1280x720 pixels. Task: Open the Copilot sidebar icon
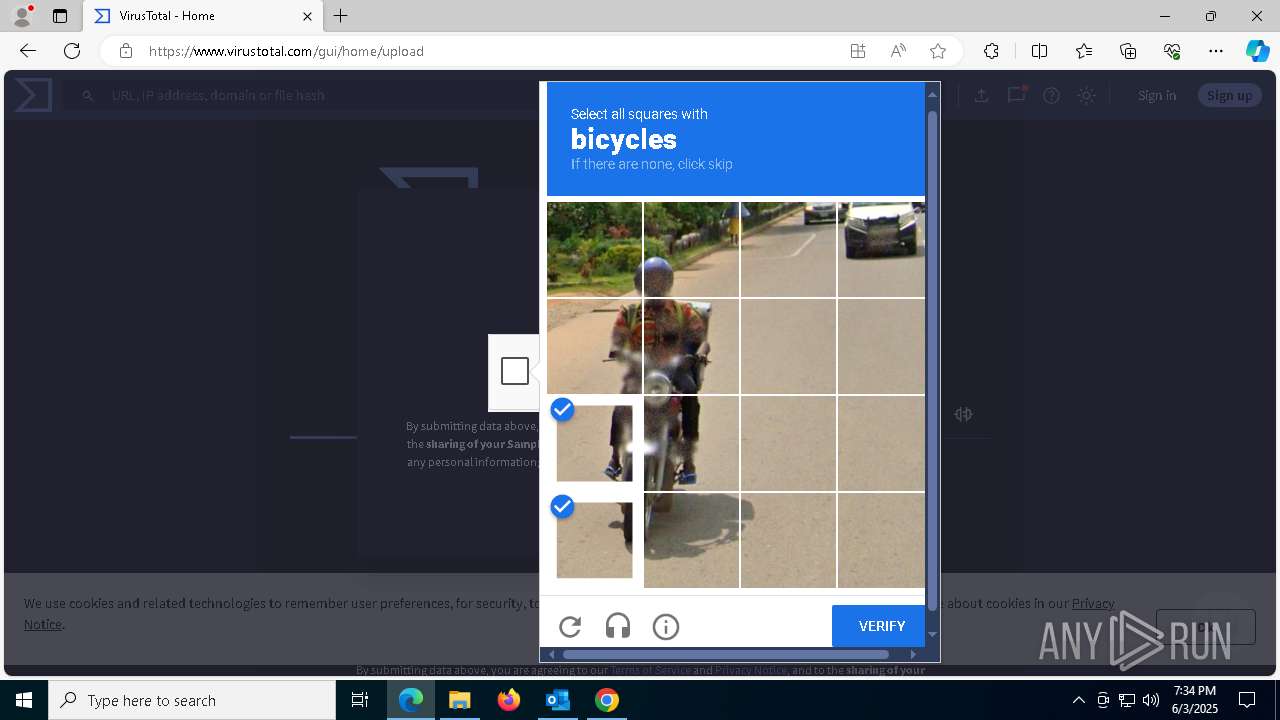pyautogui.click(x=1258, y=51)
